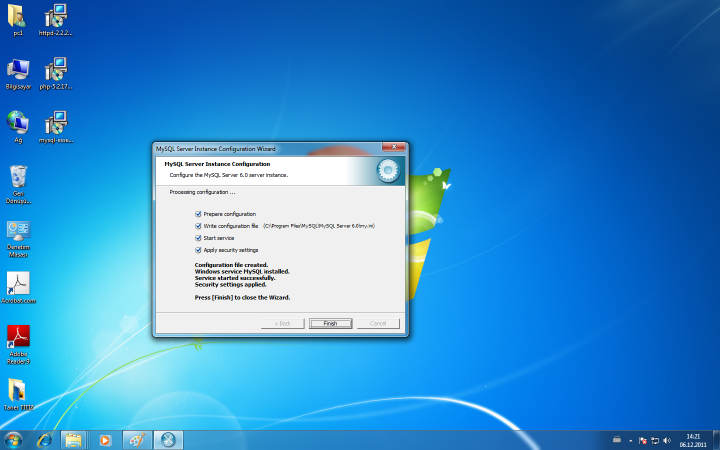Click the Write configuration file checkmark
The width and height of the screenshot is (720, 450).
(x=198, y=226)
